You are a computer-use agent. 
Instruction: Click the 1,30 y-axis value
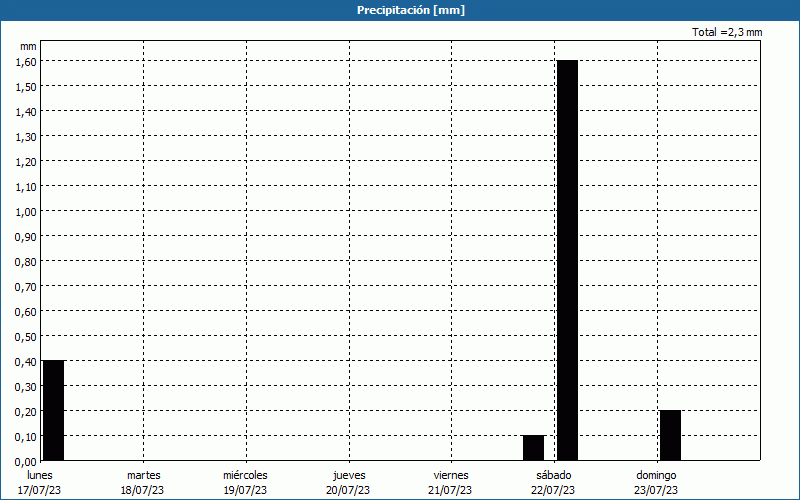[x=26, y=137]
